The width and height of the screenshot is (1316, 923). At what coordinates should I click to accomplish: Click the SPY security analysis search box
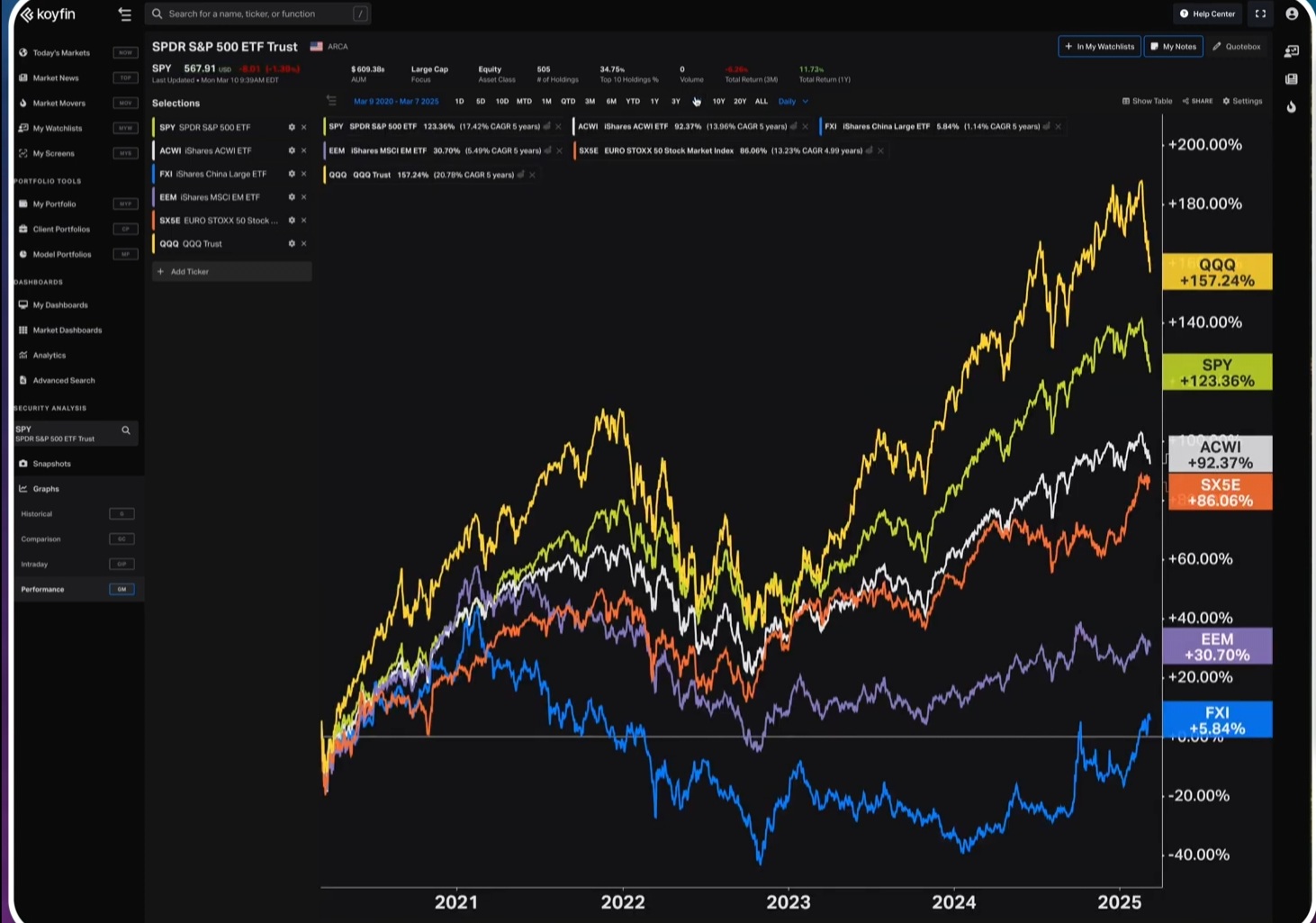76,433
